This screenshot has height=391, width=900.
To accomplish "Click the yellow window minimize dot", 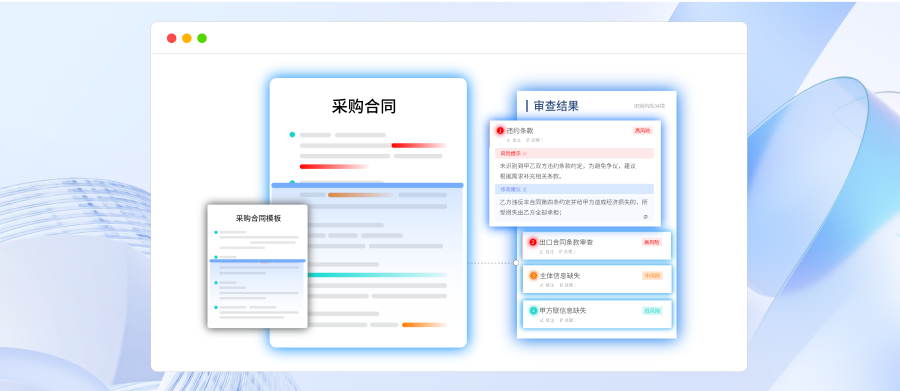I will coord(187,38).
